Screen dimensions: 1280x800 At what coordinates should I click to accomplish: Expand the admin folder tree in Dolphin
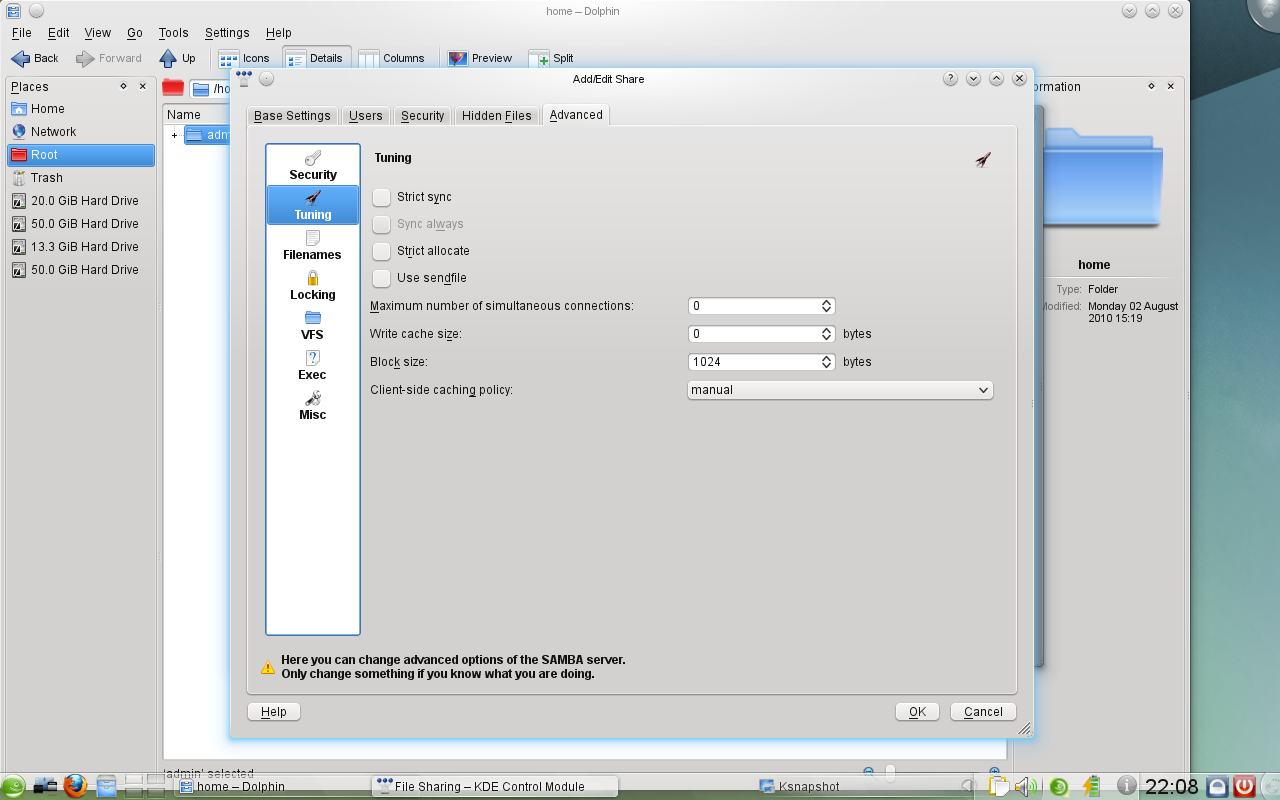click(x=174, y=135)
